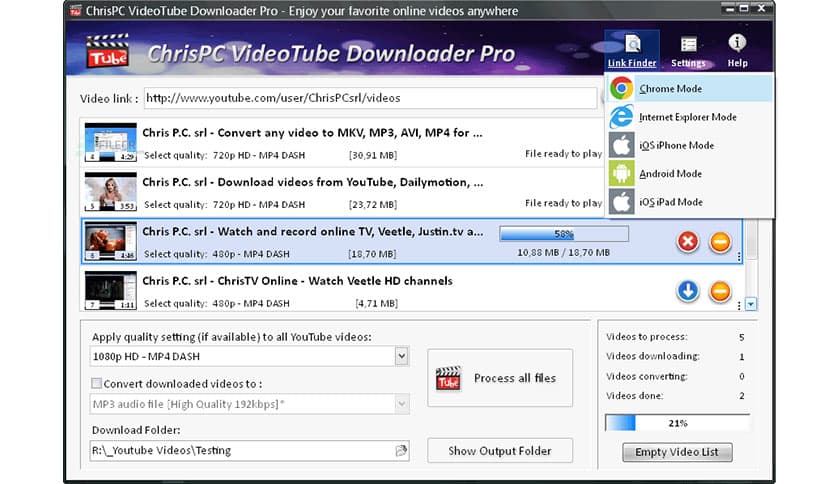This screenshot has height=484, width=836.
Task: Close the ChrisPC window
Action: pos(761,9)
